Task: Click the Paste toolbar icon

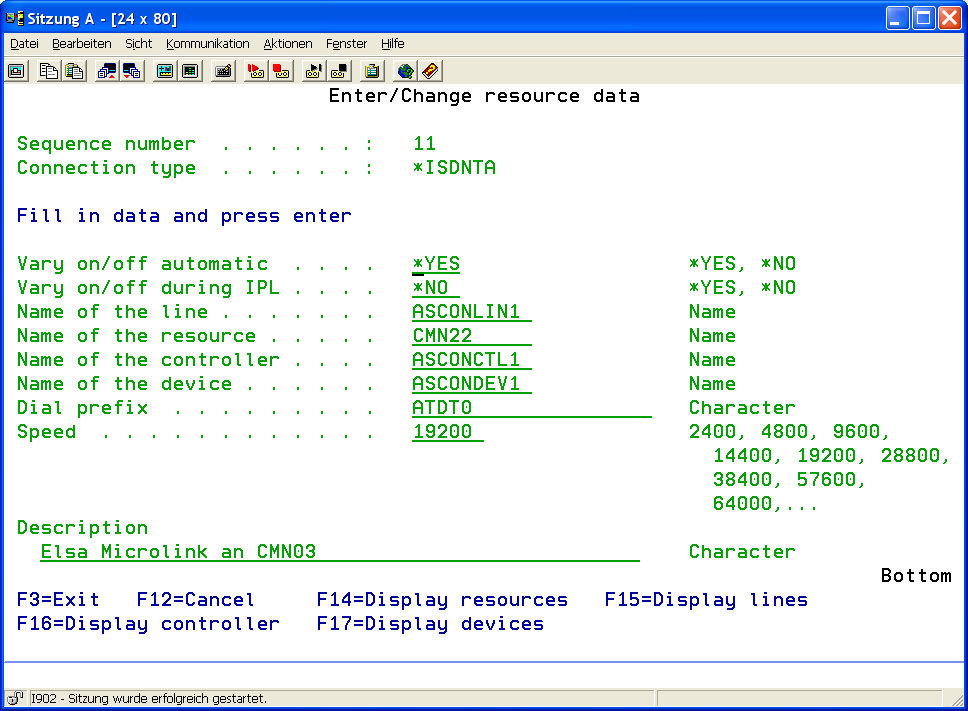Action: [x=74, y=71]
